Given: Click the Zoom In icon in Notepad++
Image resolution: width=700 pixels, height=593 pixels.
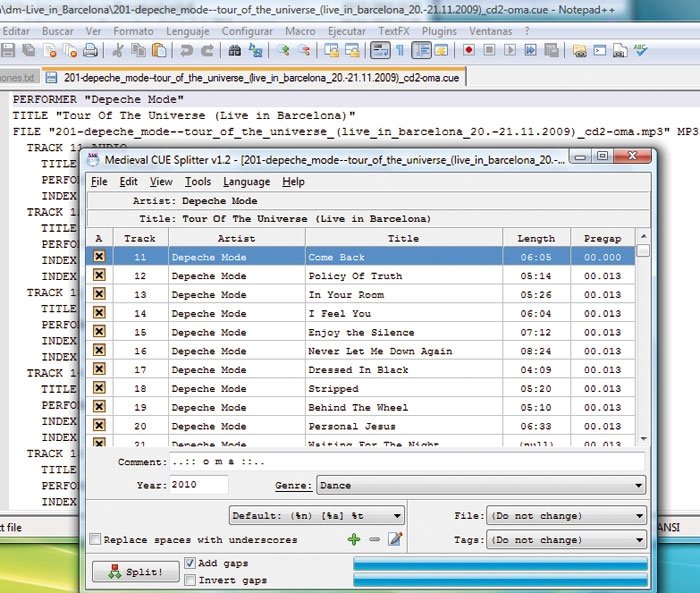Looking at the screenshot, I should pyautogui.click(x=283, y=50).
